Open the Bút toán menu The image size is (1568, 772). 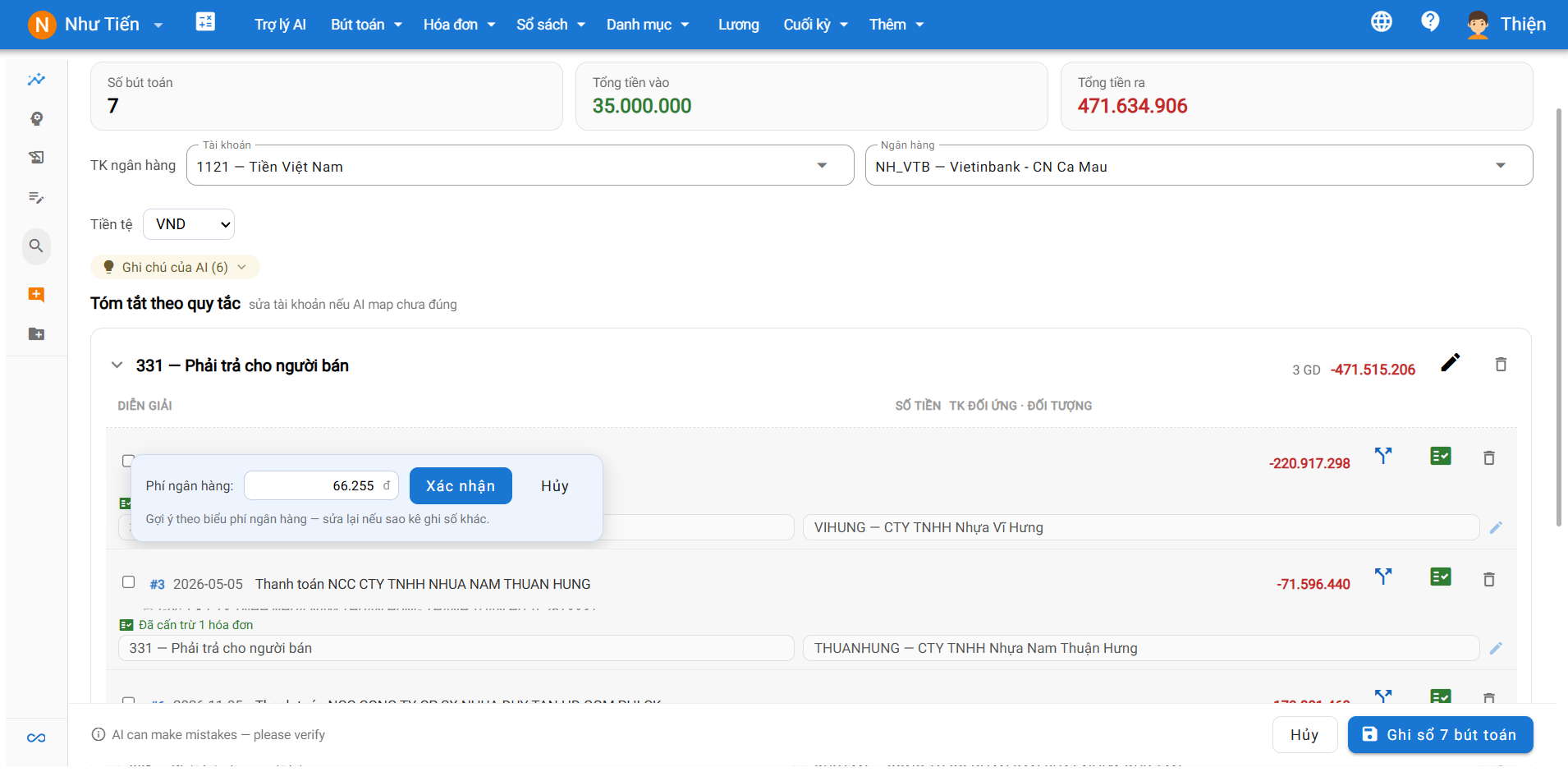click(x=366, y=25)
